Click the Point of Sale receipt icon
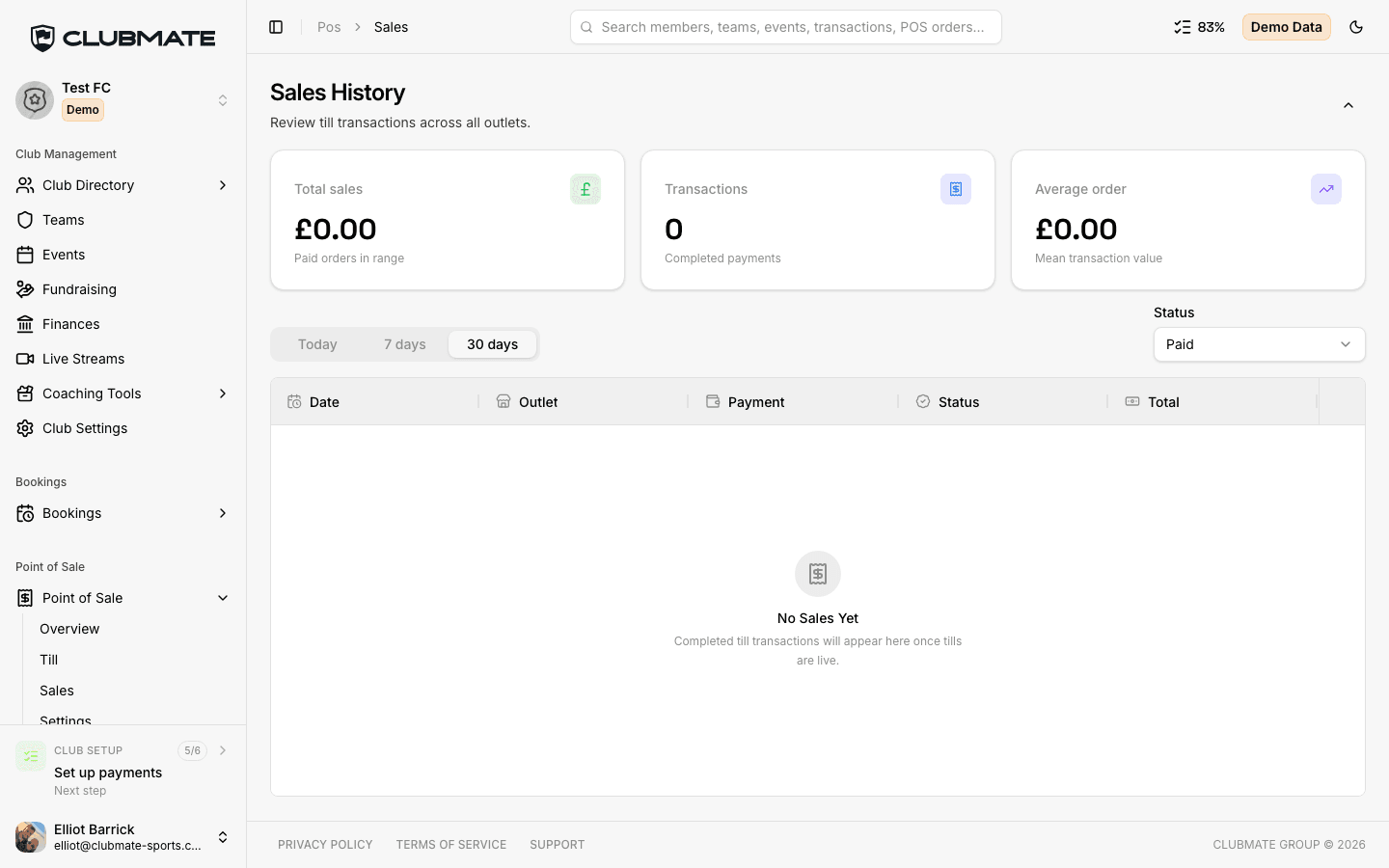Image resolution: width=1389 pixels, height=868 pixels. [25, 598]
